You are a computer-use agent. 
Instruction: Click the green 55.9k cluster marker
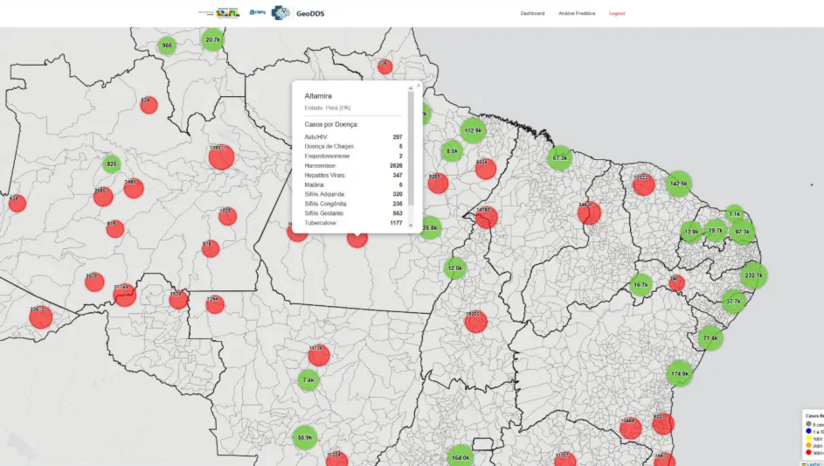click(305, 437)
